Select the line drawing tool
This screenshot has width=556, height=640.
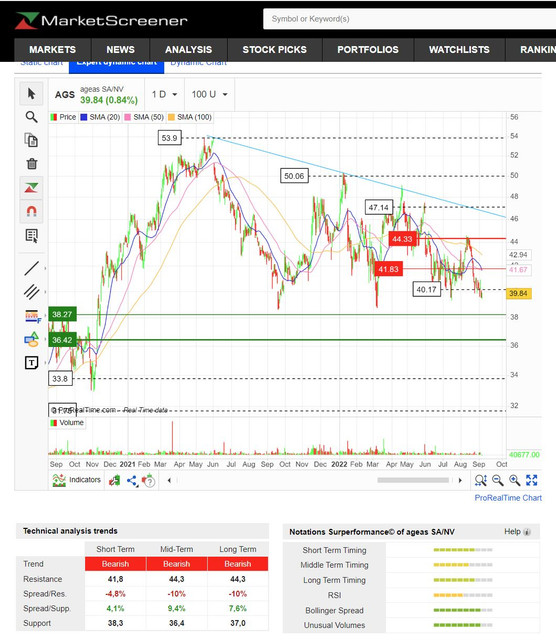pos(31,268)
